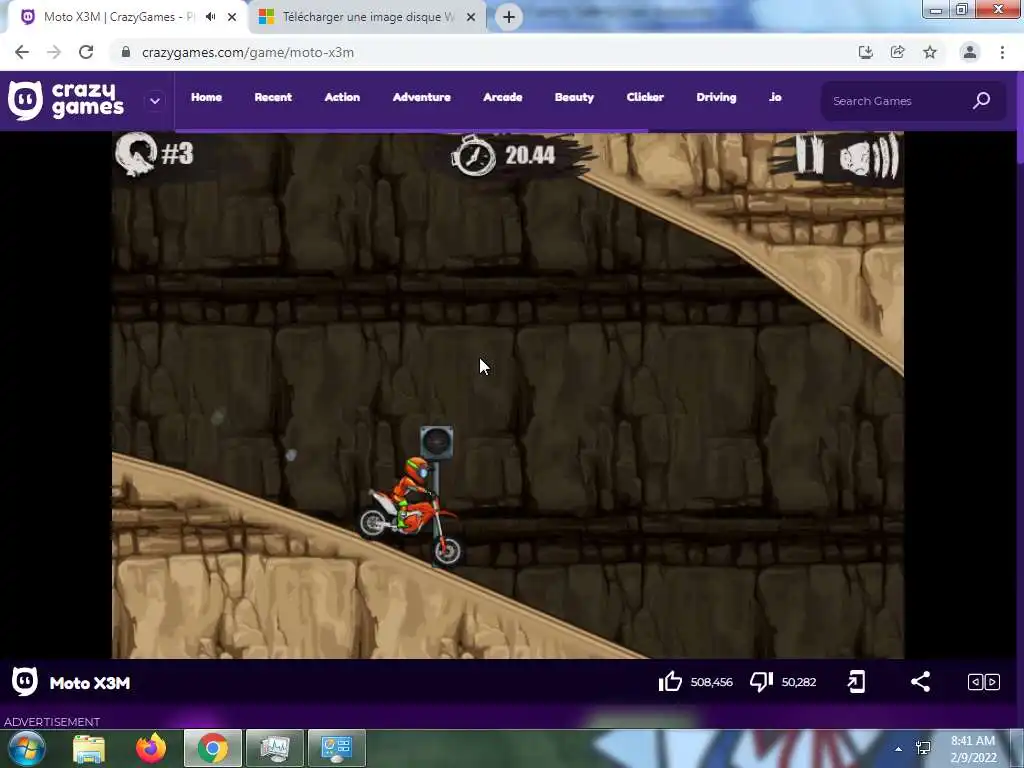This screenshot has height=768, width=1024.
Task: Open the Recent games category
Action: 273,97
